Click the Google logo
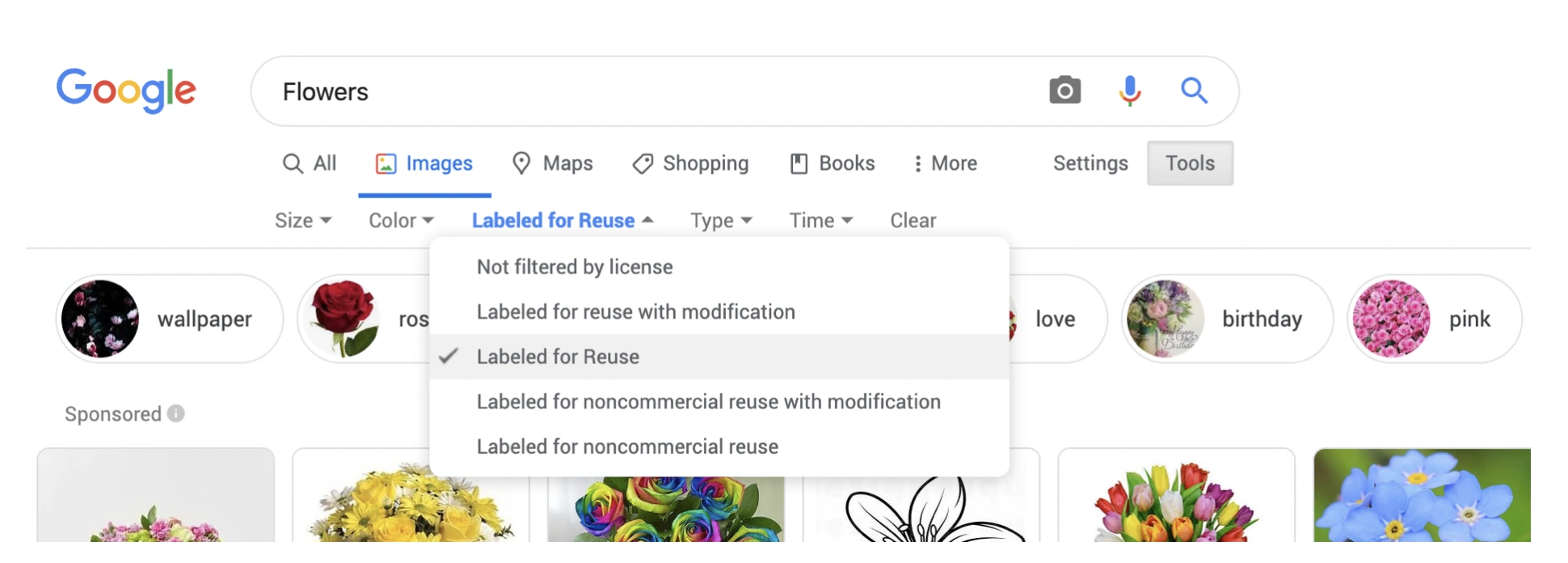This screenshot has width=1568, height=563. [126, 90]
